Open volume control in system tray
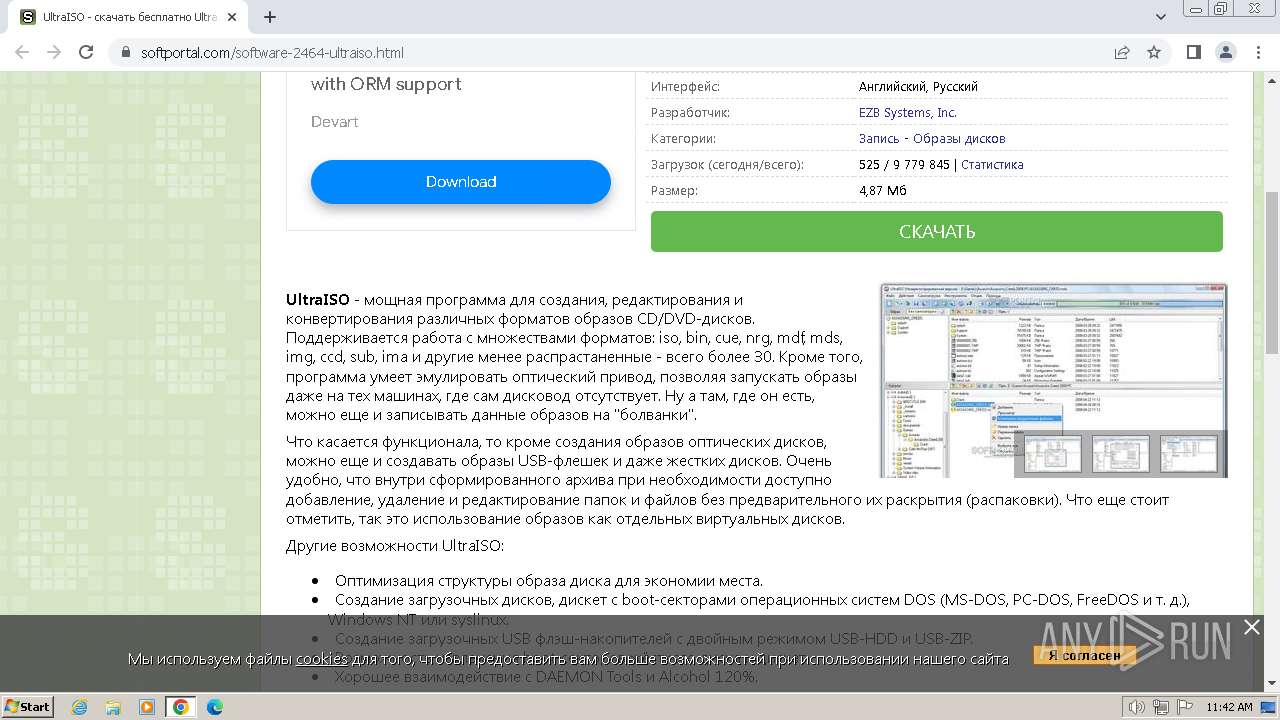 pos(1137,707)
